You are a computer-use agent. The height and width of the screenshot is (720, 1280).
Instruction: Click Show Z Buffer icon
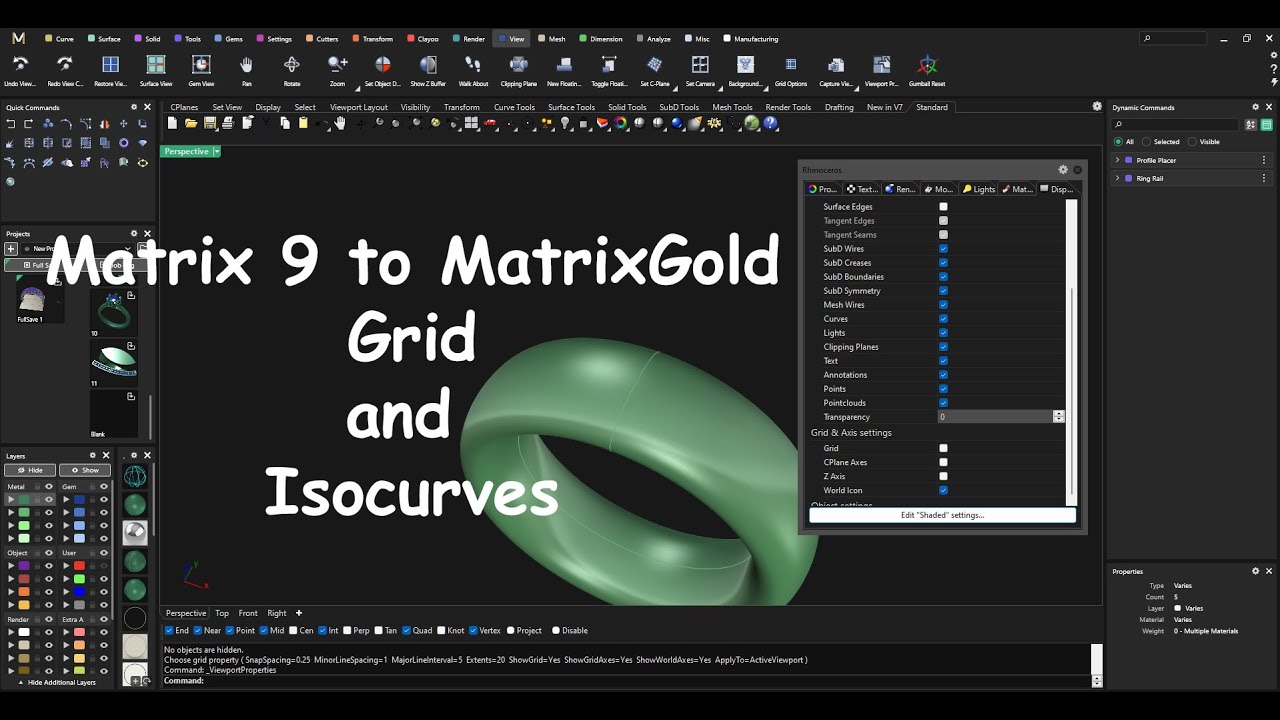(428, 64)
